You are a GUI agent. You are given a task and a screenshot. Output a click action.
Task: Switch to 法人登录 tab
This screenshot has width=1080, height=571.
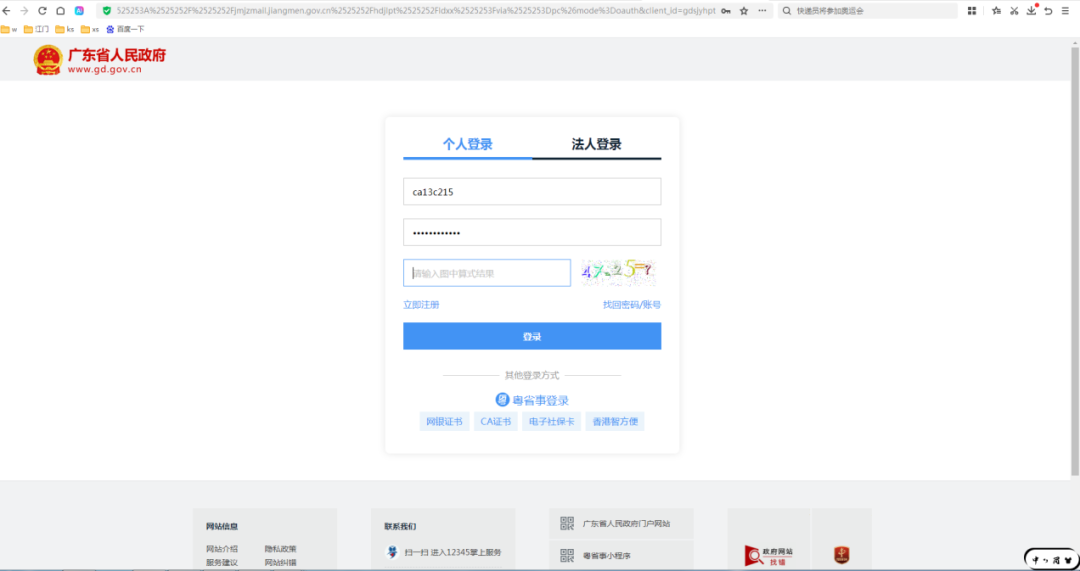[x=596, y=144]
